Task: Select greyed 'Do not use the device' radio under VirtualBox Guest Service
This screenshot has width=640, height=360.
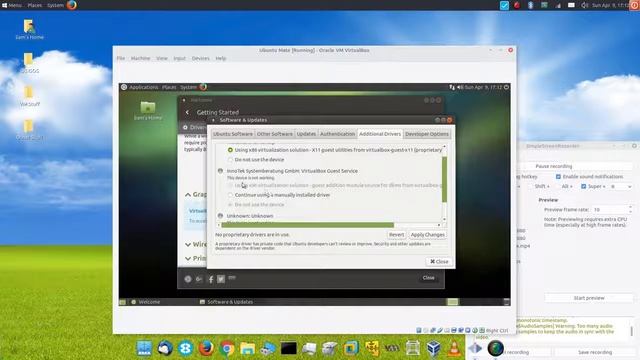Action: point(230,204)
